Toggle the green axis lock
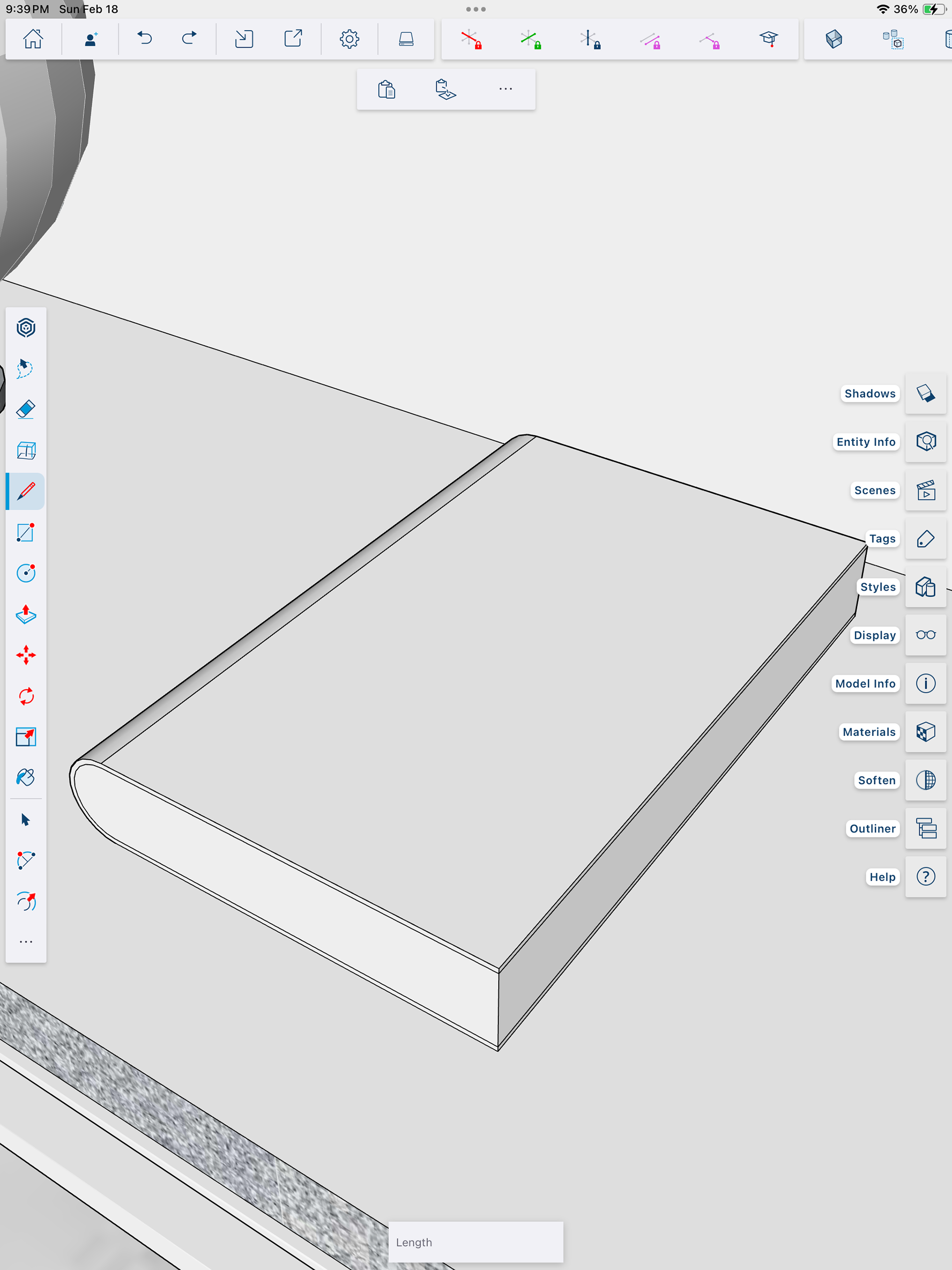Image resolution: width=952 pixels, height=1270 pixels. (531, 40)
